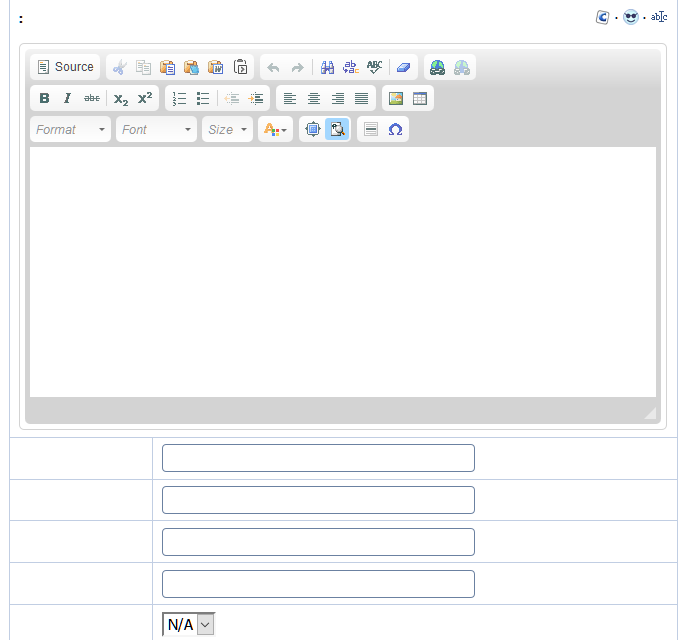This screenshot has height=640, width=689.
Task: Click the Source button in the editor
Action: 65,67
